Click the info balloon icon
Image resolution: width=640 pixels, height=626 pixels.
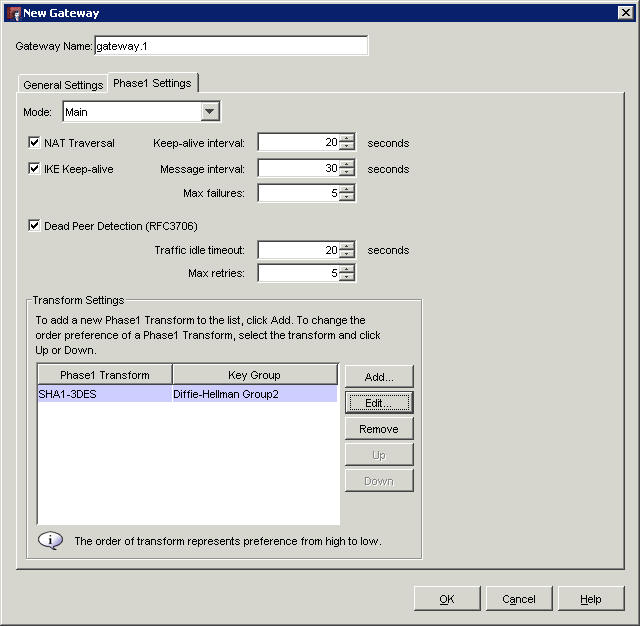50,541
